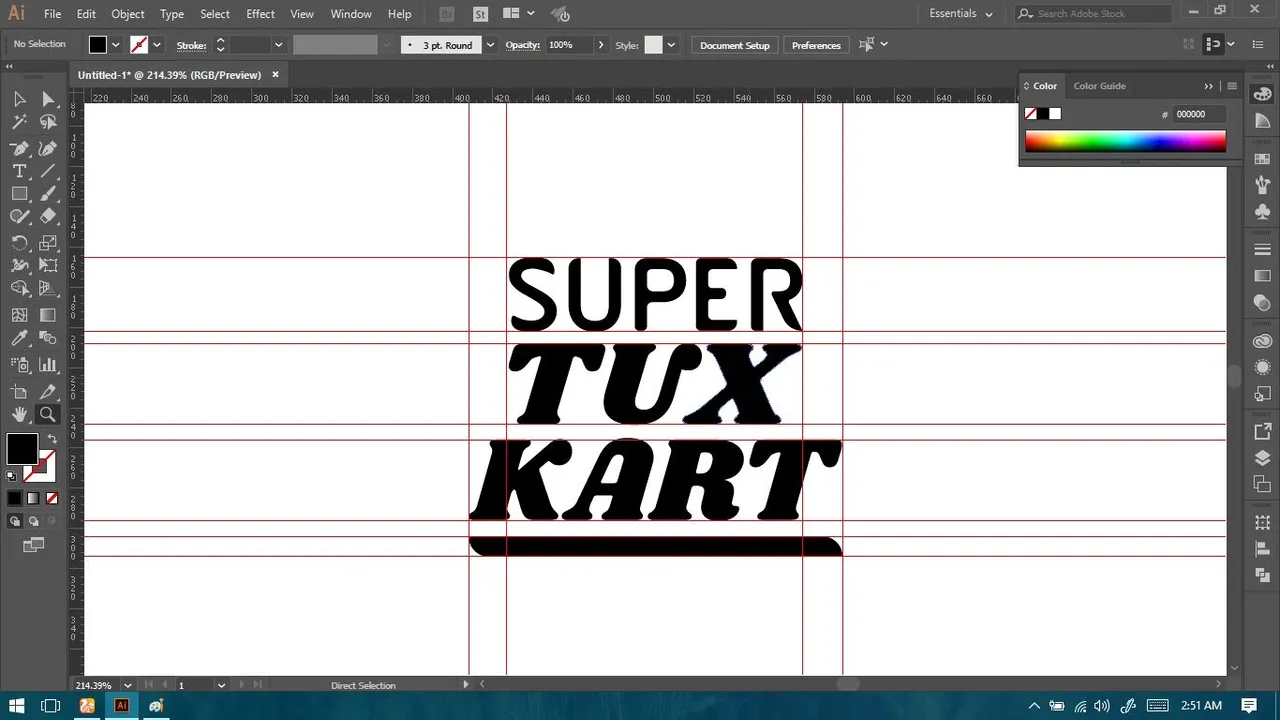This screenshot has width=1280, height=720.
Task: Set paint mode to None
Action: coord(52,498)
